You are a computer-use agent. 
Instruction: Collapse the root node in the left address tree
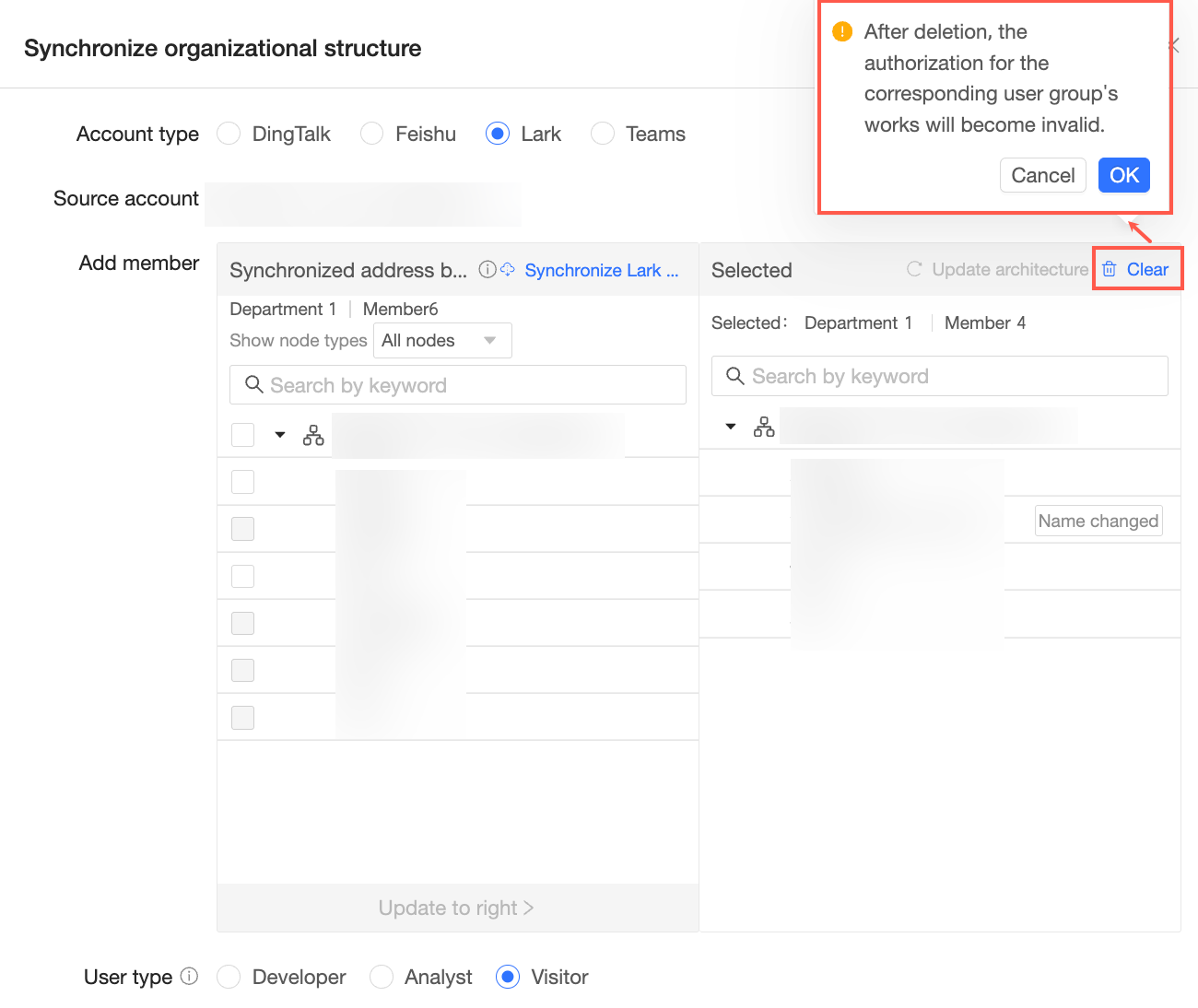pos(280,435)
